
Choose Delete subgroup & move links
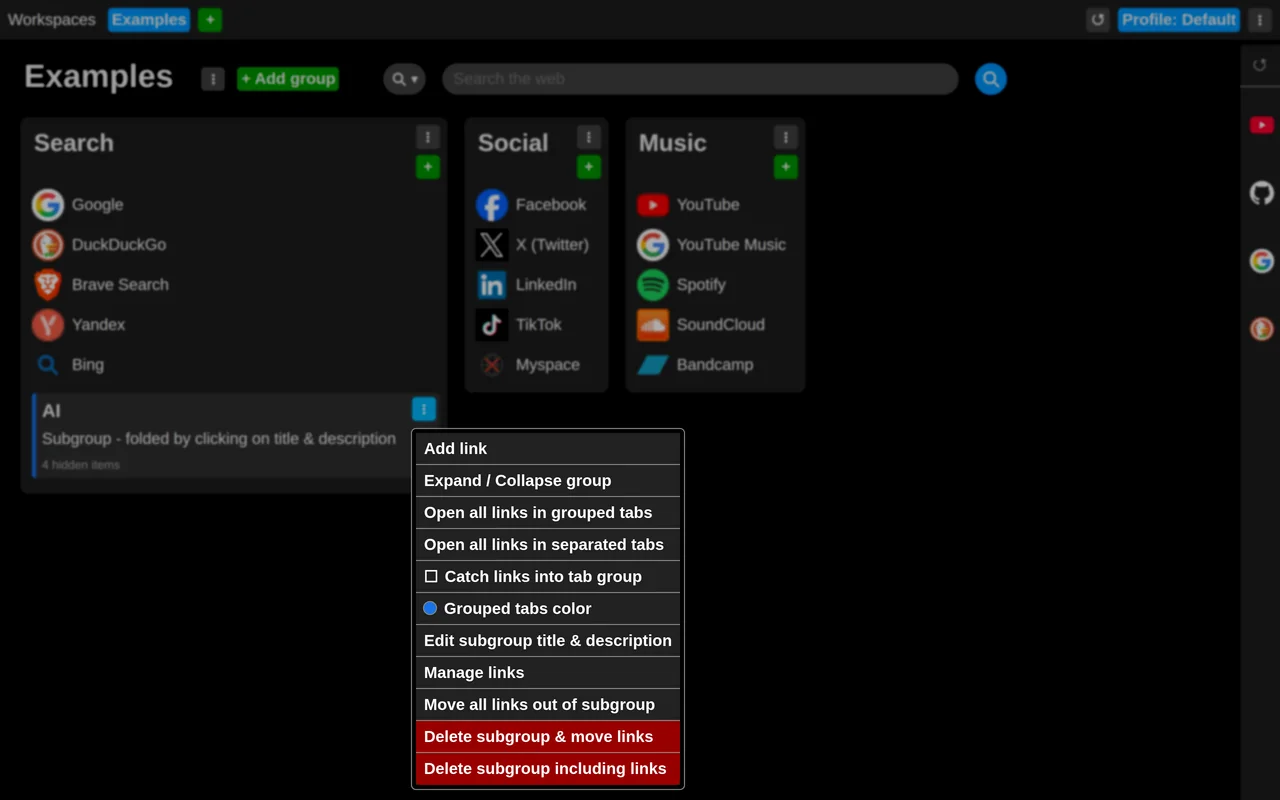548,737
